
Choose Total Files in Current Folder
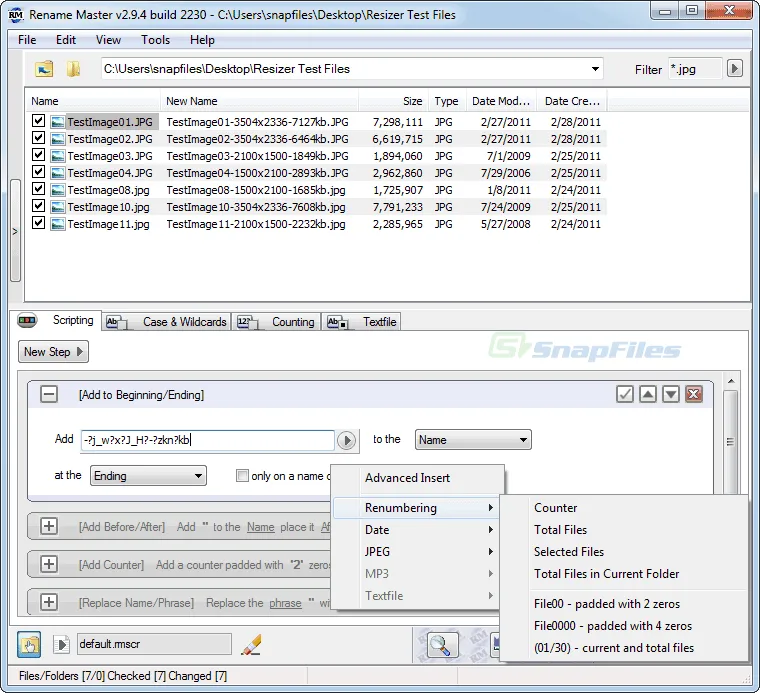click(624, 574)
